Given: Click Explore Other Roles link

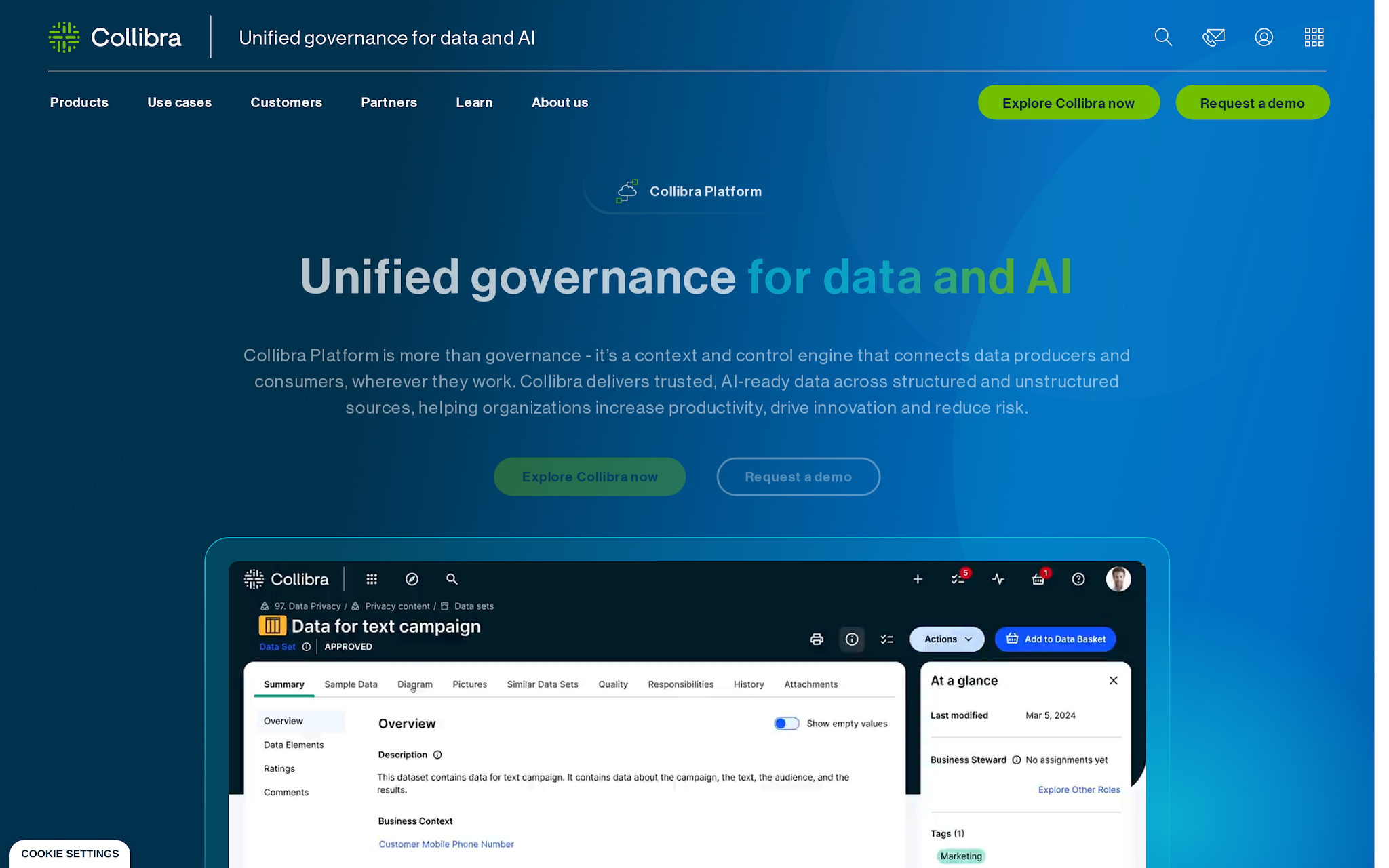Looking at the screenshot, I should (x=1079, y=790).
